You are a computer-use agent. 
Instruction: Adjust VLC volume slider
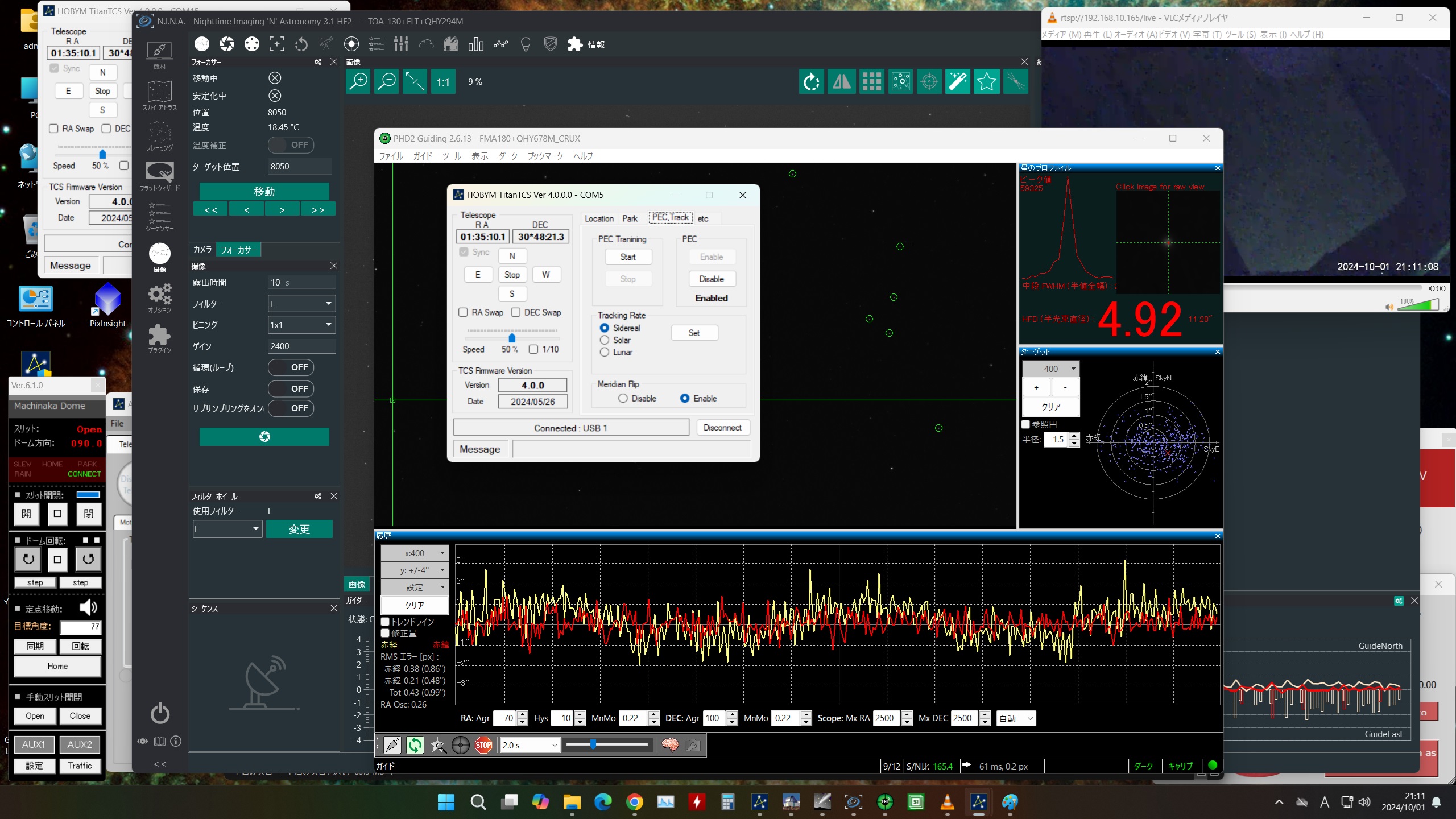click(x=1417, y=306)
